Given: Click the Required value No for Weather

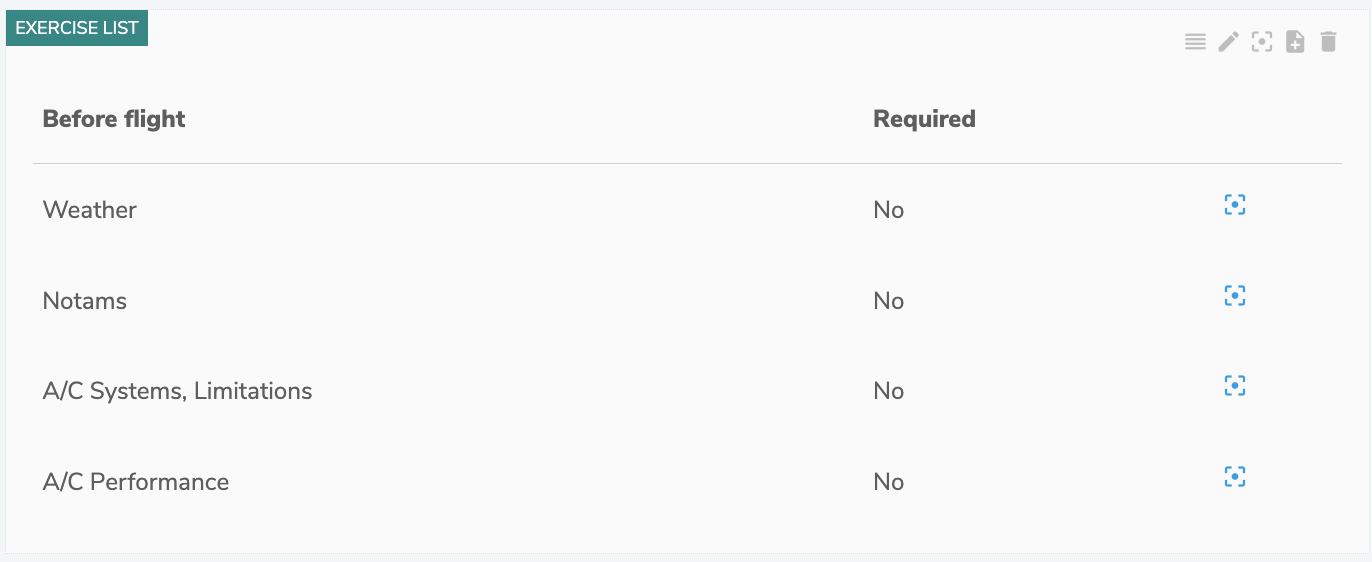Looking at the screenshot, I should click(x=888, y=210).
